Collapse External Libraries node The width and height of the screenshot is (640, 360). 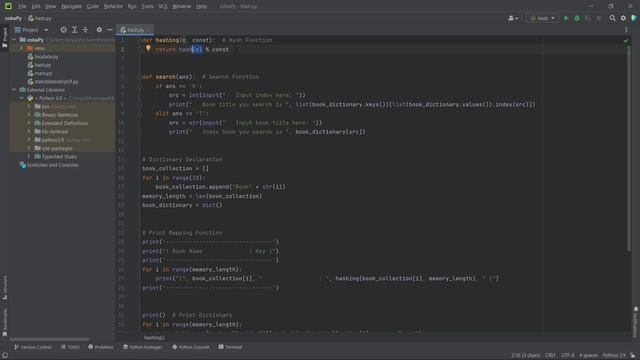tap(15, 90)
